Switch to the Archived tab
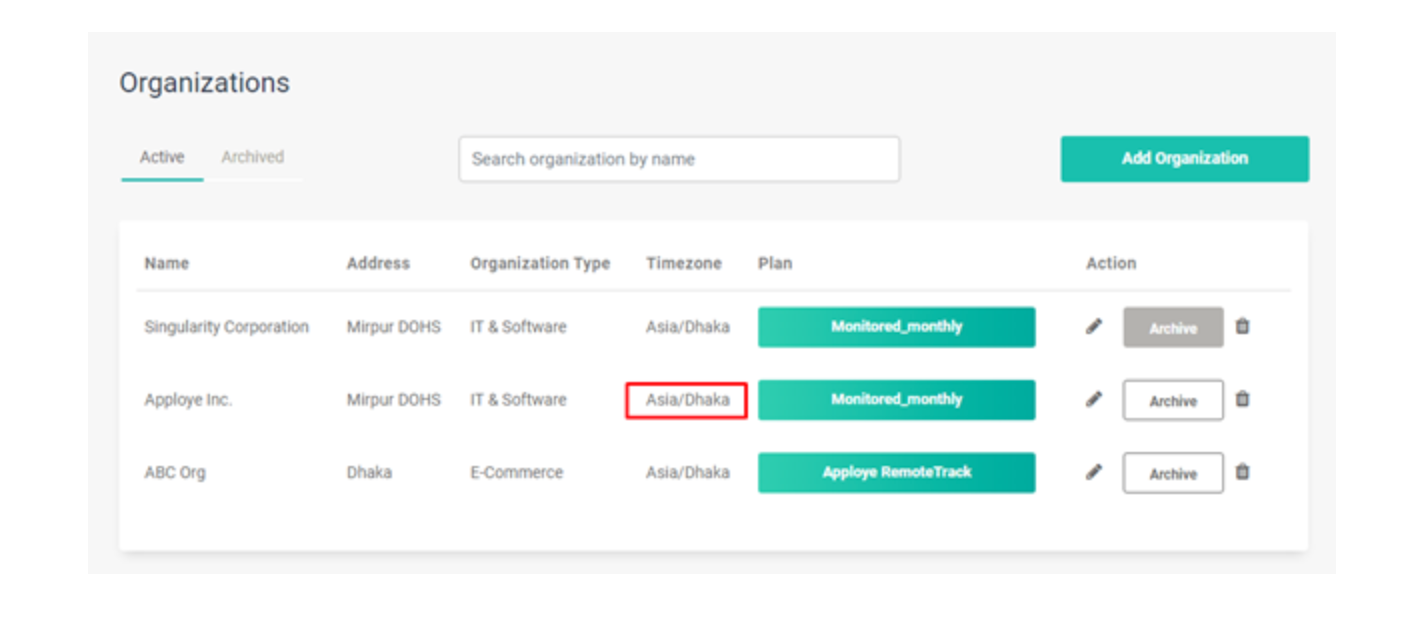Viewport: 1416px width, 636px height. tap(252, 157)
